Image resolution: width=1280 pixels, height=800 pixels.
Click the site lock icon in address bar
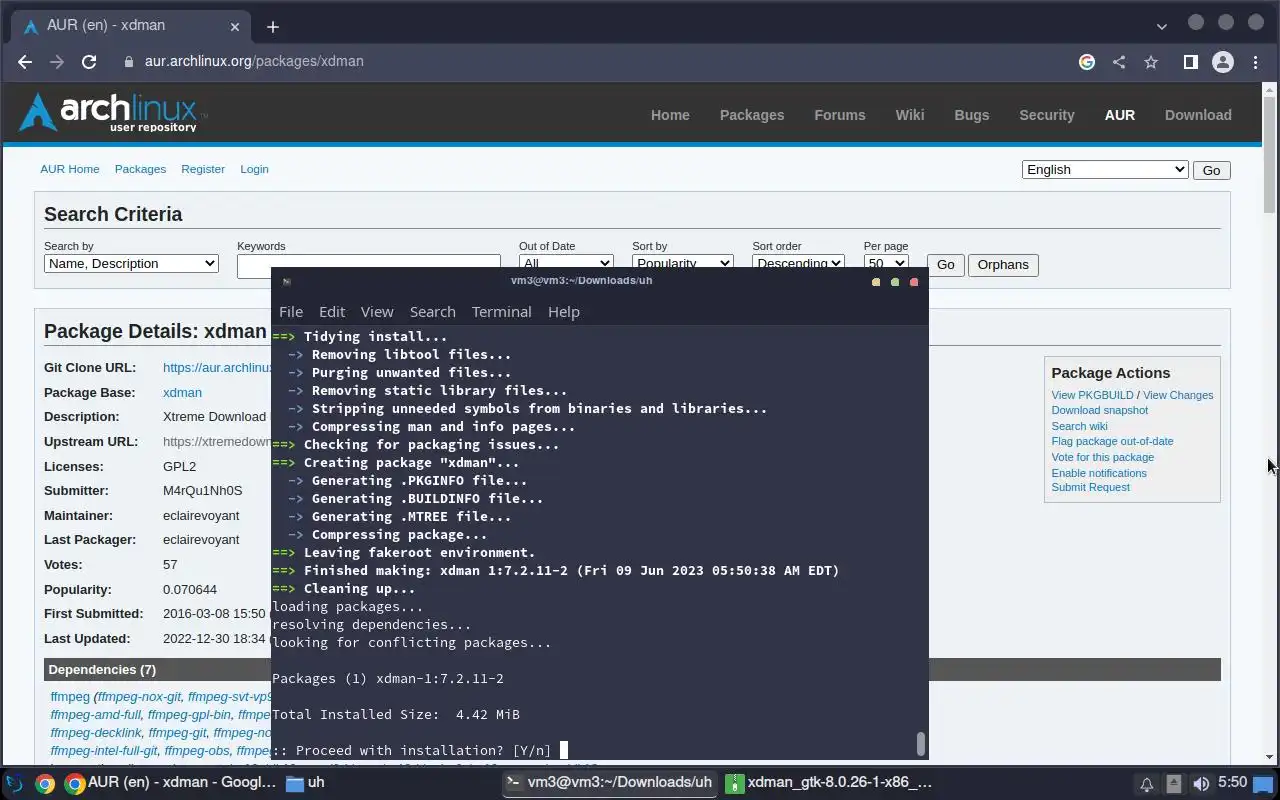point(129,61)
